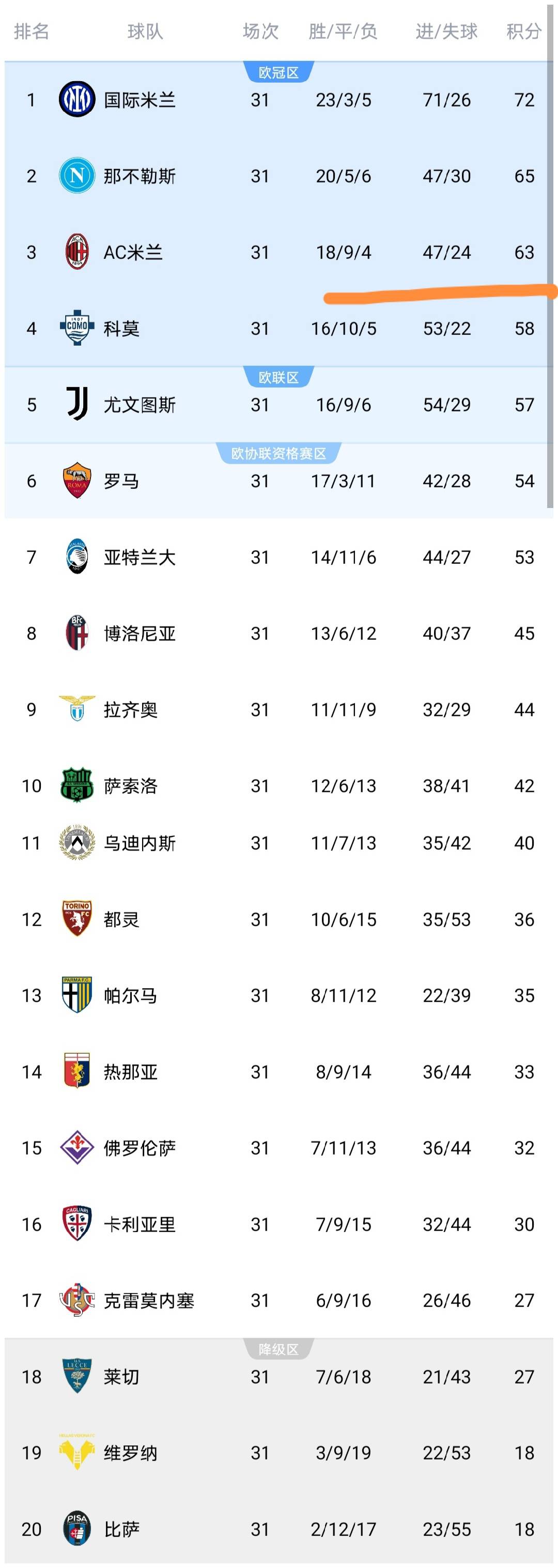Click the Fiorentina purple lily logo
This screenshot has height=1568, width=558.
(x=76, y=1147)
